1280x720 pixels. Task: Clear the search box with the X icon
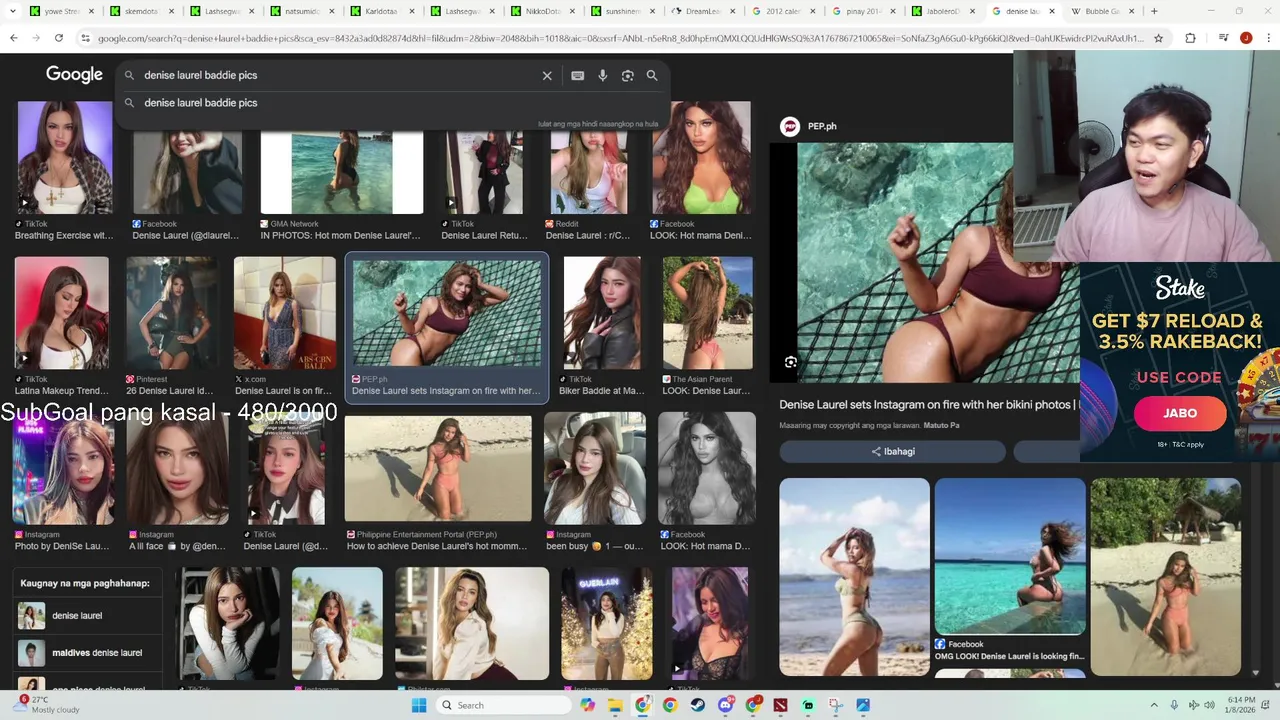547,75
